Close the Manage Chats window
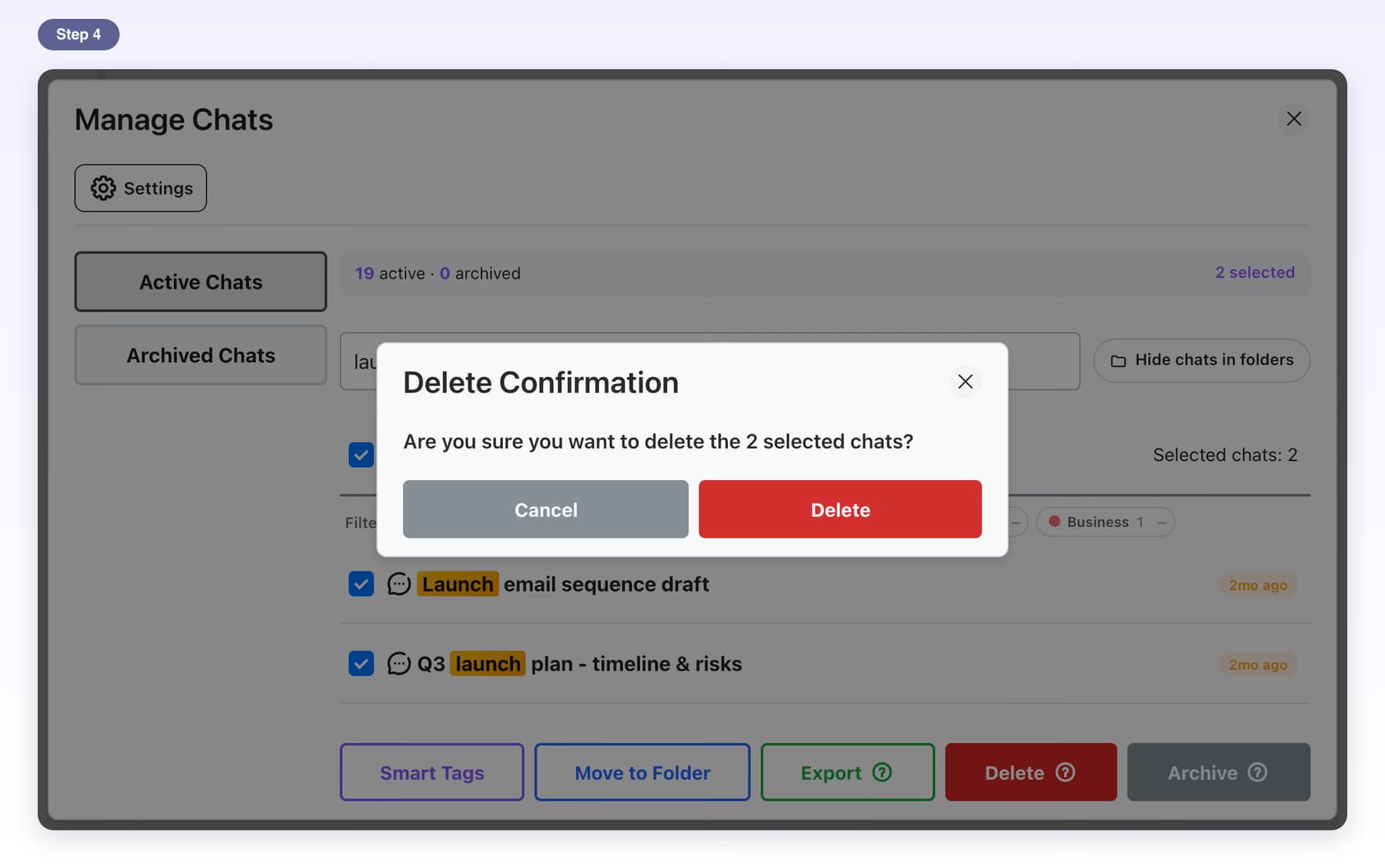The height and width of the screenshot is (868, 1385). pos(1294,119)
